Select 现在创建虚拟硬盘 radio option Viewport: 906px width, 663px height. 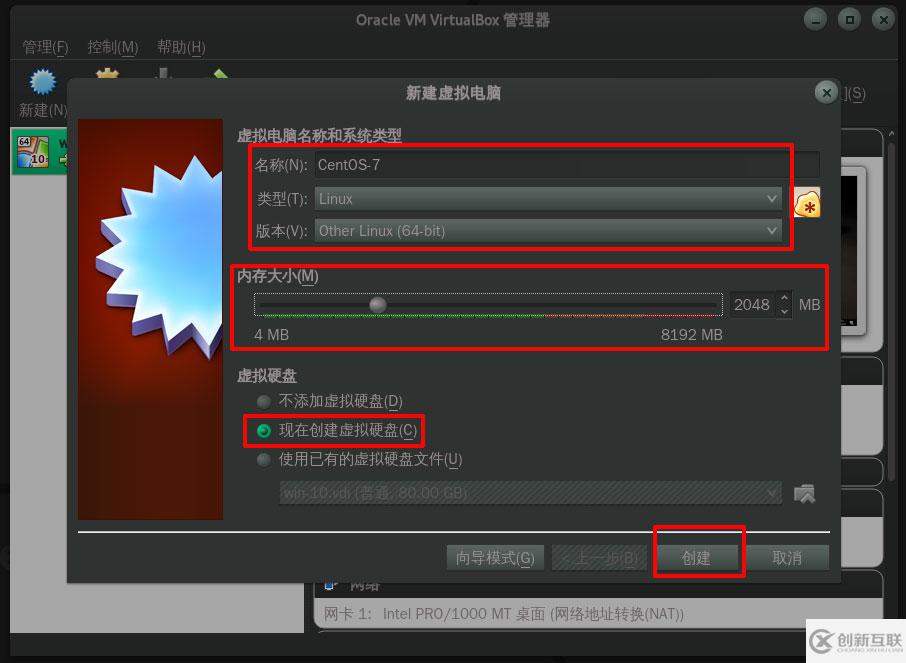coord(264,431)
